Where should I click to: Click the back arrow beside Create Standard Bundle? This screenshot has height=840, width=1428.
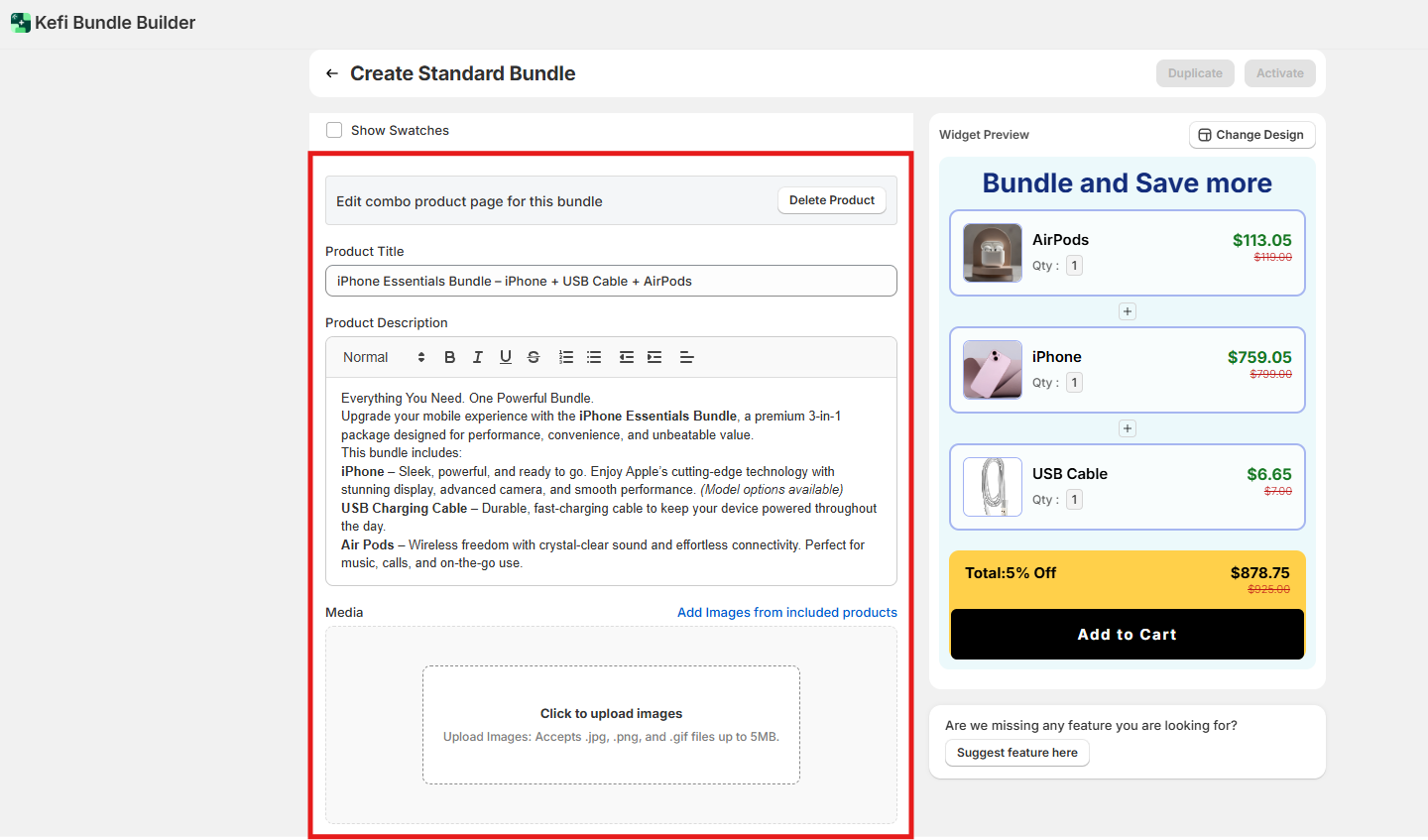(x=332, y=73)
